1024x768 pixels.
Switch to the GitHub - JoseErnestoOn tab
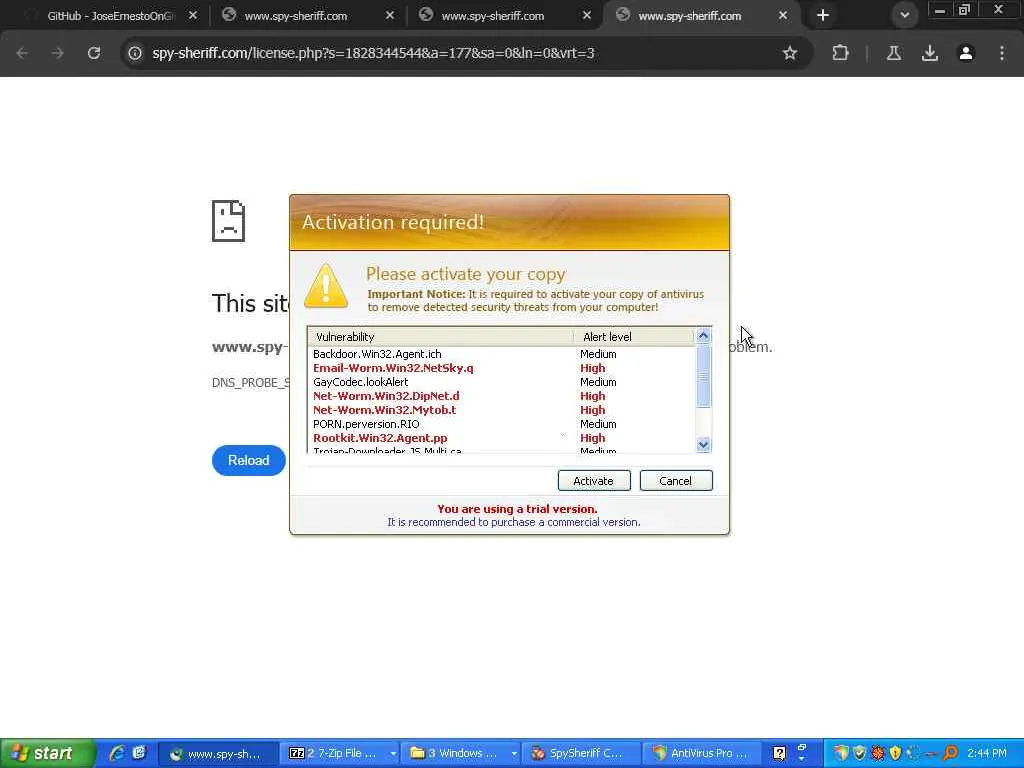pyautogui.click(x=110, y=16)
